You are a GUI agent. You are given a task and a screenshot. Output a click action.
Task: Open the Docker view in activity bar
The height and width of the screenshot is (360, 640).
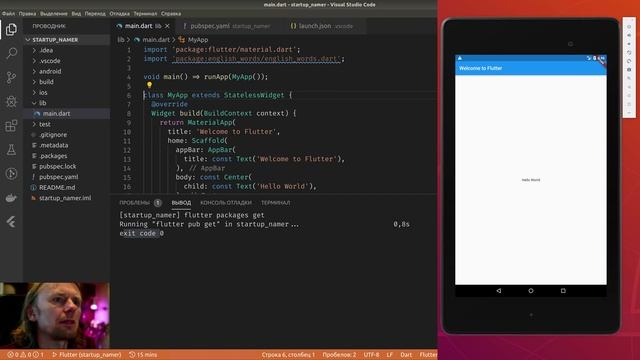pyautogui.click(x=11, y=198)
